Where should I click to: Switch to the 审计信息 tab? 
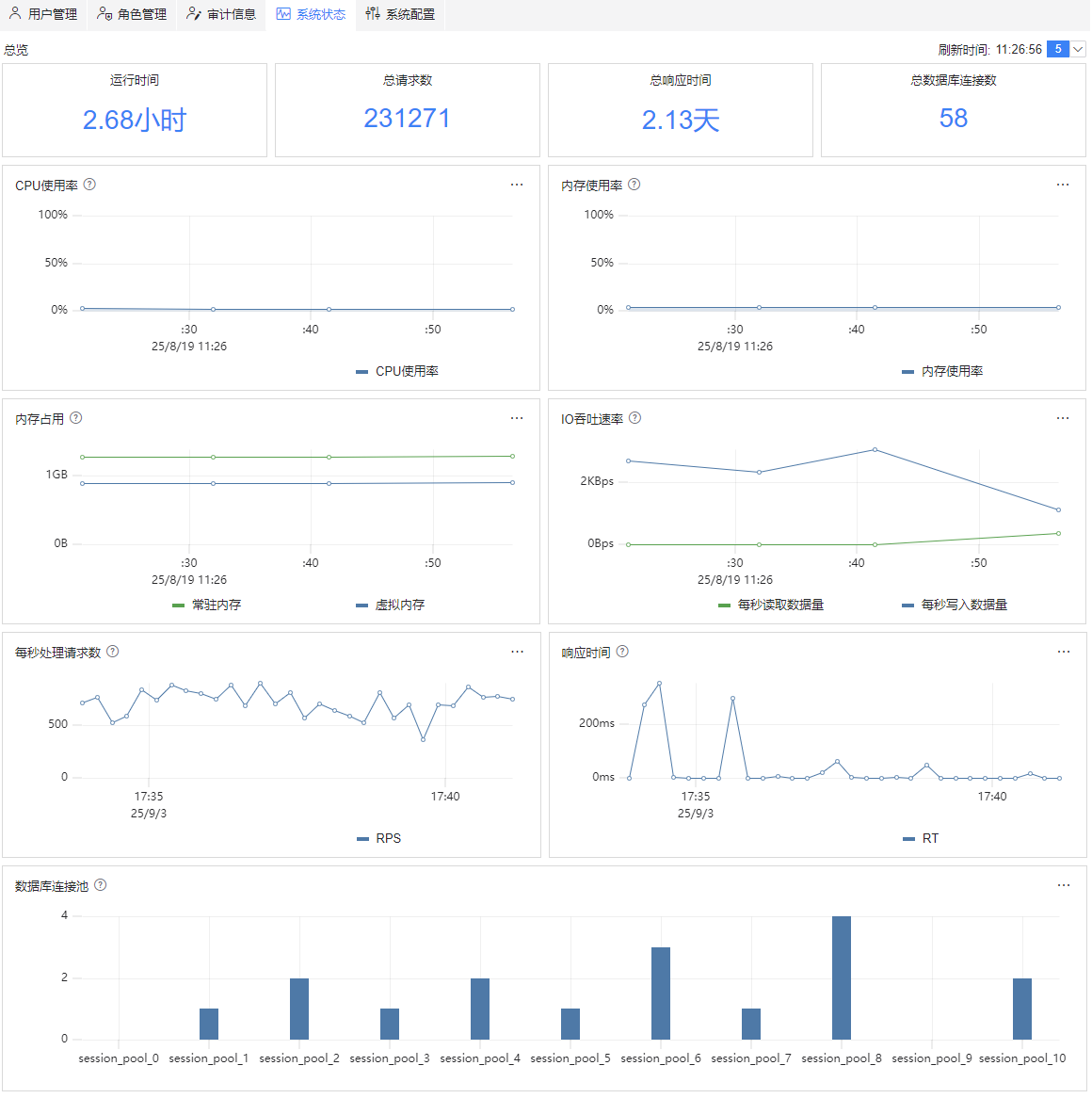coord(222,14)
